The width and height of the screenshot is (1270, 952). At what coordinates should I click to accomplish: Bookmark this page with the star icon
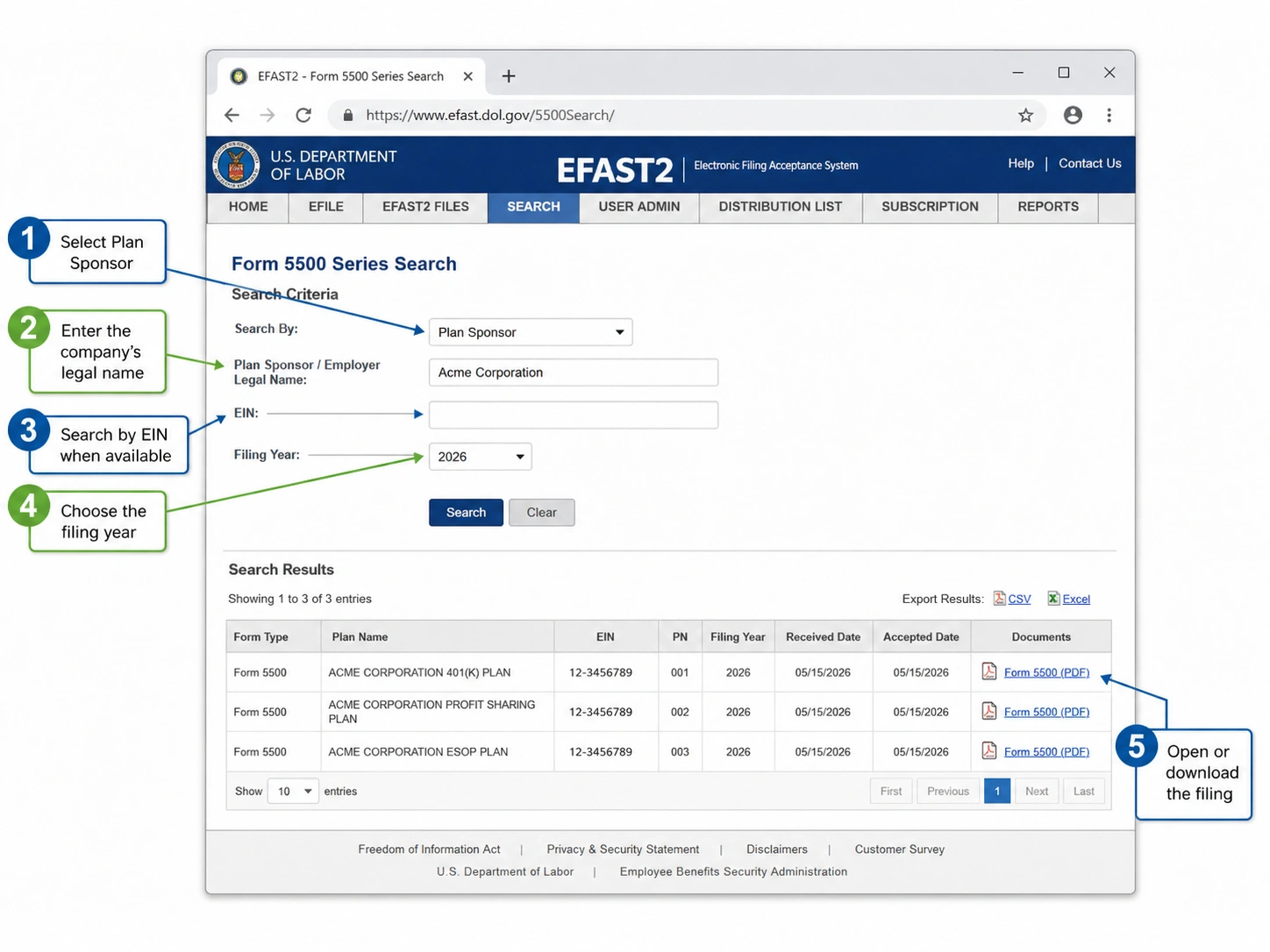1025,115
